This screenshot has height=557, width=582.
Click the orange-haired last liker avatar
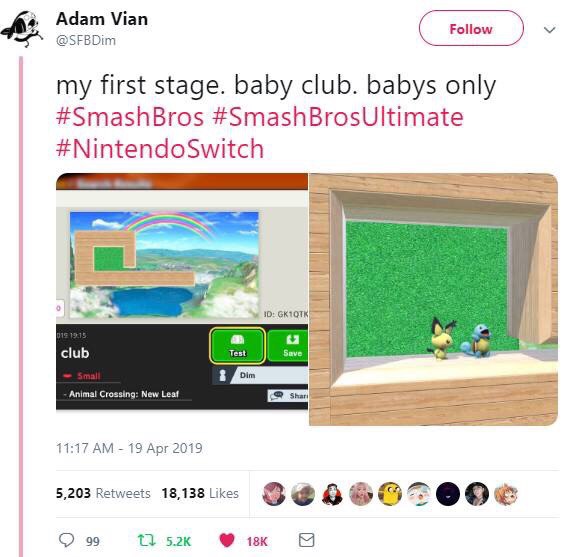tap(506, 494)
